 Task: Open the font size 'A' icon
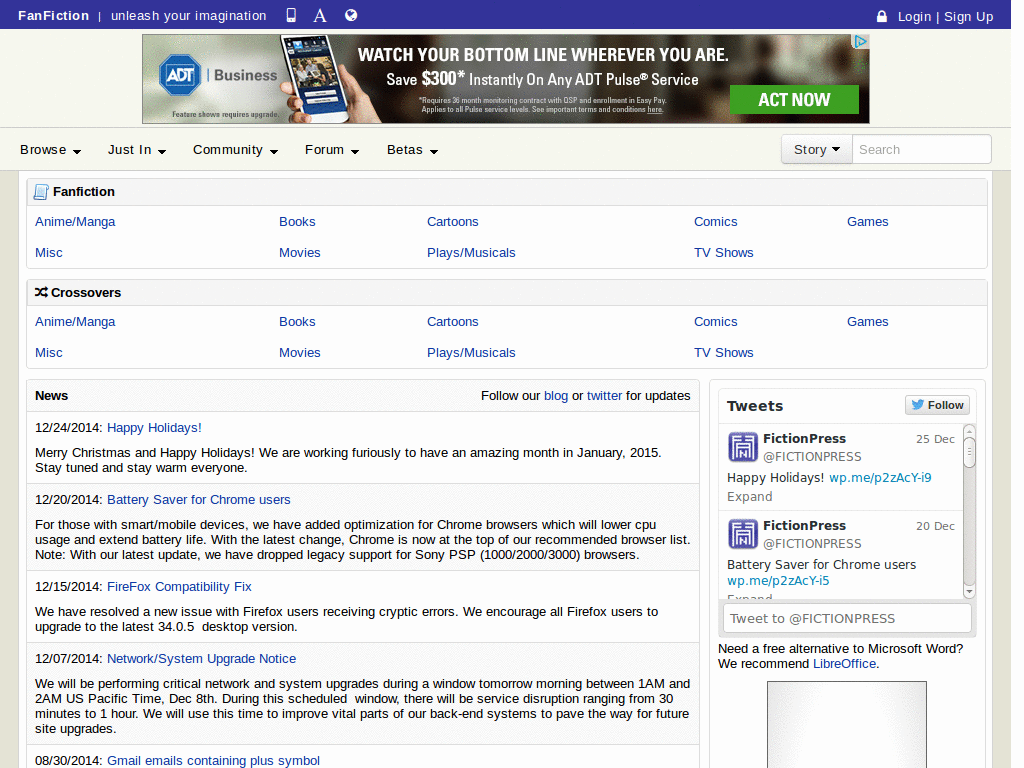(x=319, y=15)
